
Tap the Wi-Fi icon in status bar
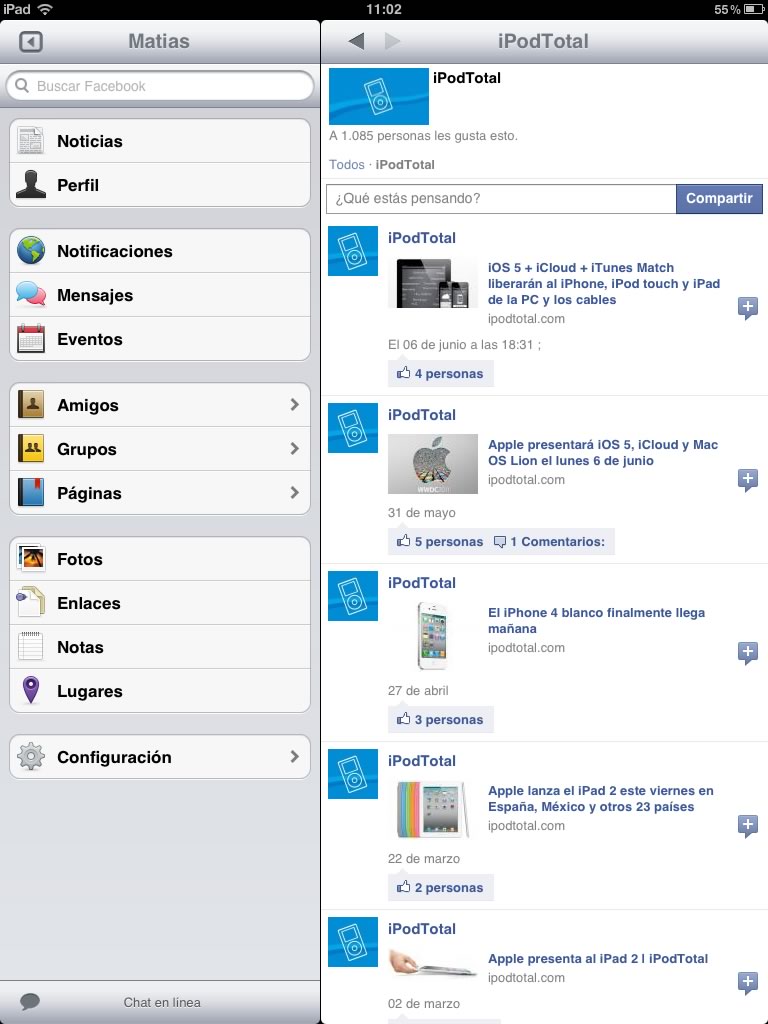(x=44, y=9)
